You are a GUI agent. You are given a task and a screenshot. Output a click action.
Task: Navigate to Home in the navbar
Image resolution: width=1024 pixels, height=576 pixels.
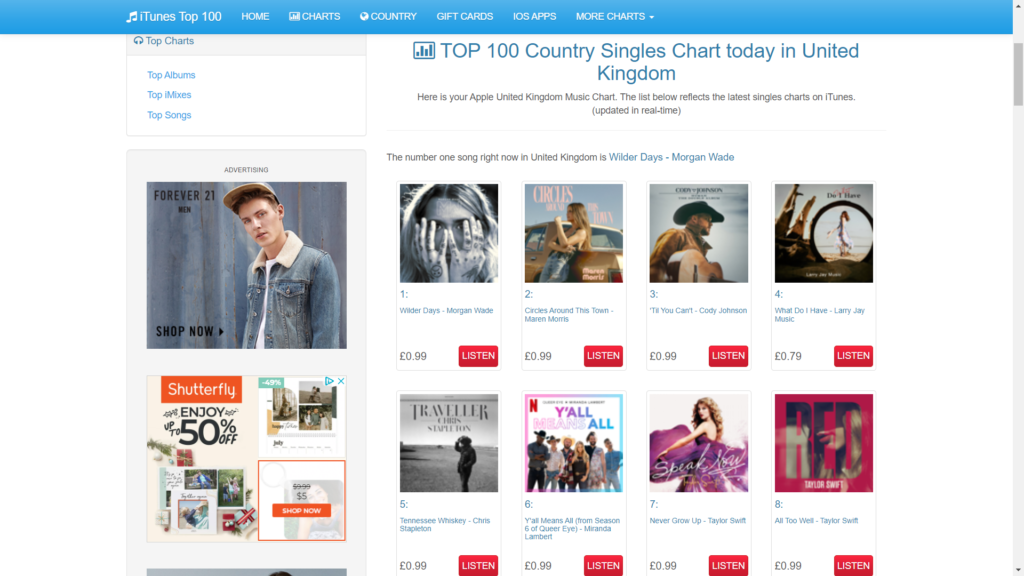[x=255, y=16]
